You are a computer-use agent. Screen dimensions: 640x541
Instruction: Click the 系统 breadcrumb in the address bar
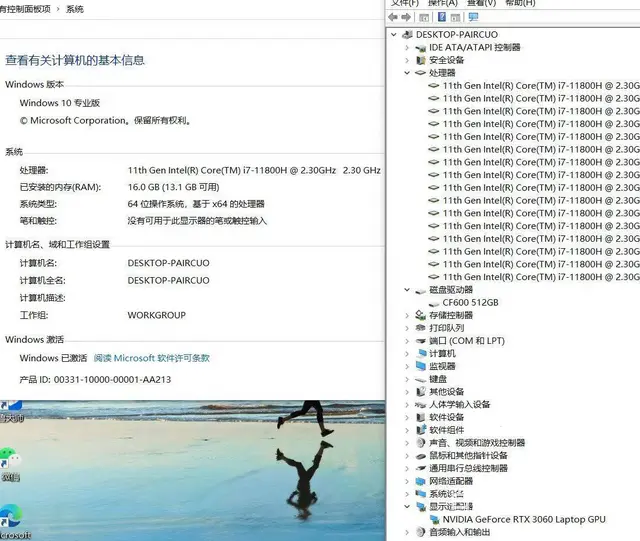click(75, 9)
